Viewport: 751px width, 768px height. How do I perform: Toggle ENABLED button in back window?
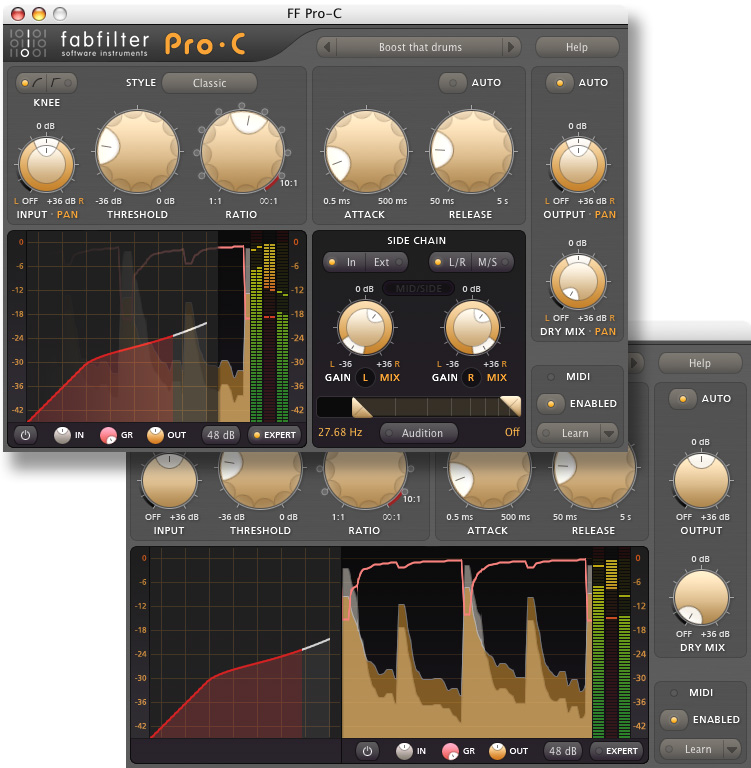pyautogui.click(x=674, y=720)
